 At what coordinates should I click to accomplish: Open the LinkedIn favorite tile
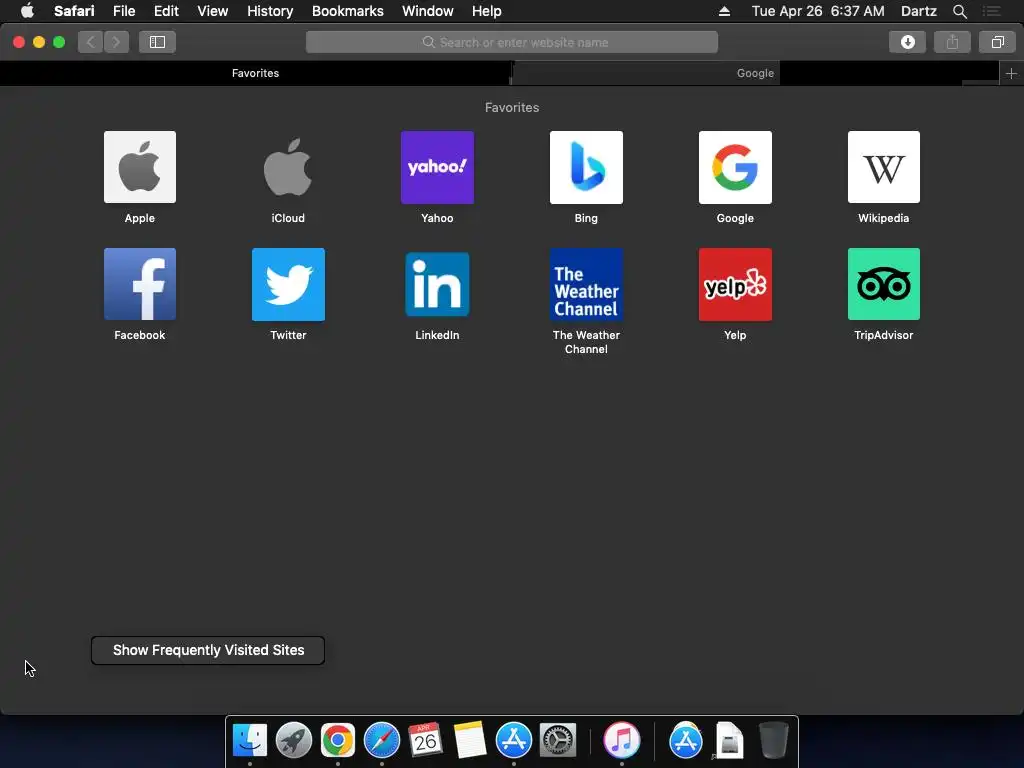click(x=437, y=284)
